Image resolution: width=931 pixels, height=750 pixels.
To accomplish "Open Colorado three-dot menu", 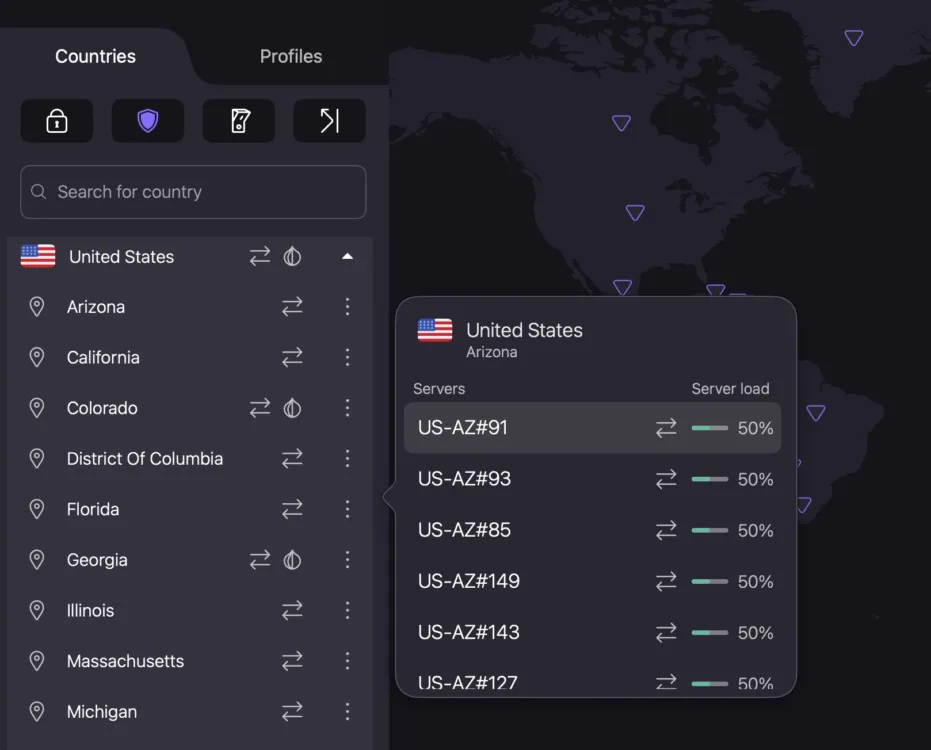I will coord(347,408).
